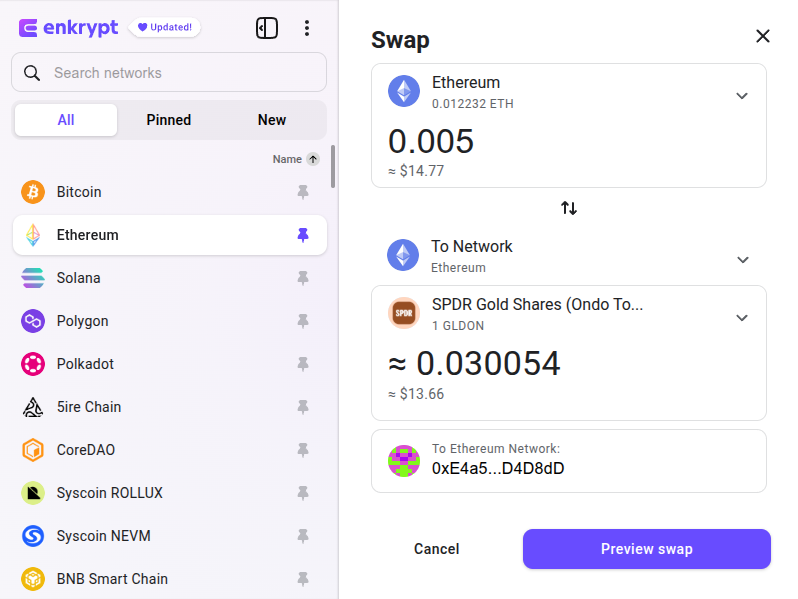Expand the To Network dropdown chevron
Image resolution: width=798 pixels, height=599 pixels.
coord(743,260)
